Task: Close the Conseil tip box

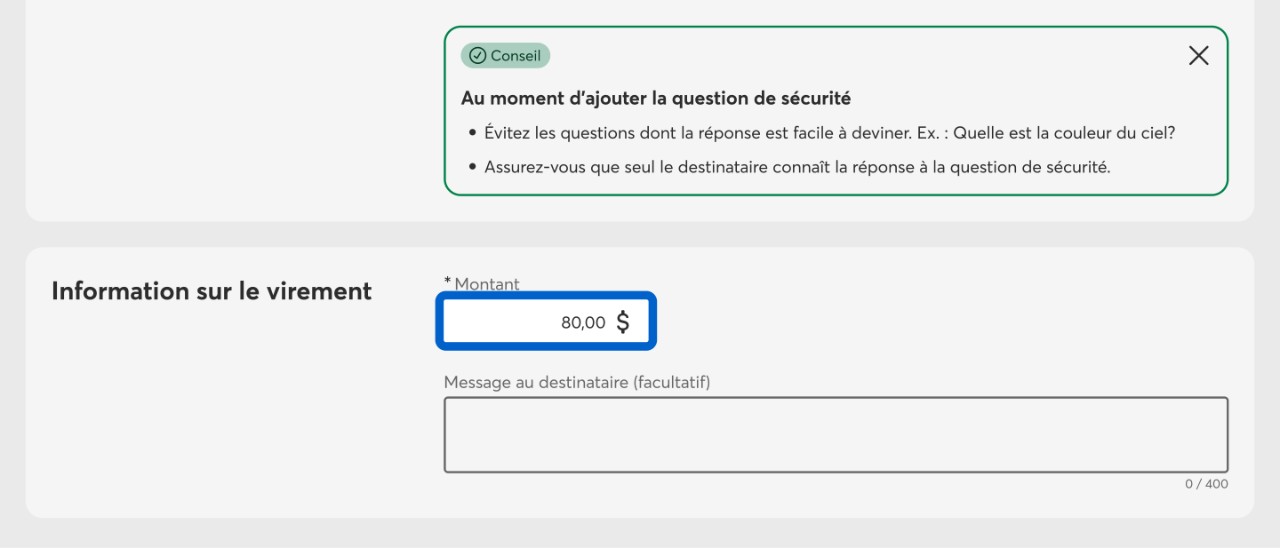Action: (x=1198, y=56)
